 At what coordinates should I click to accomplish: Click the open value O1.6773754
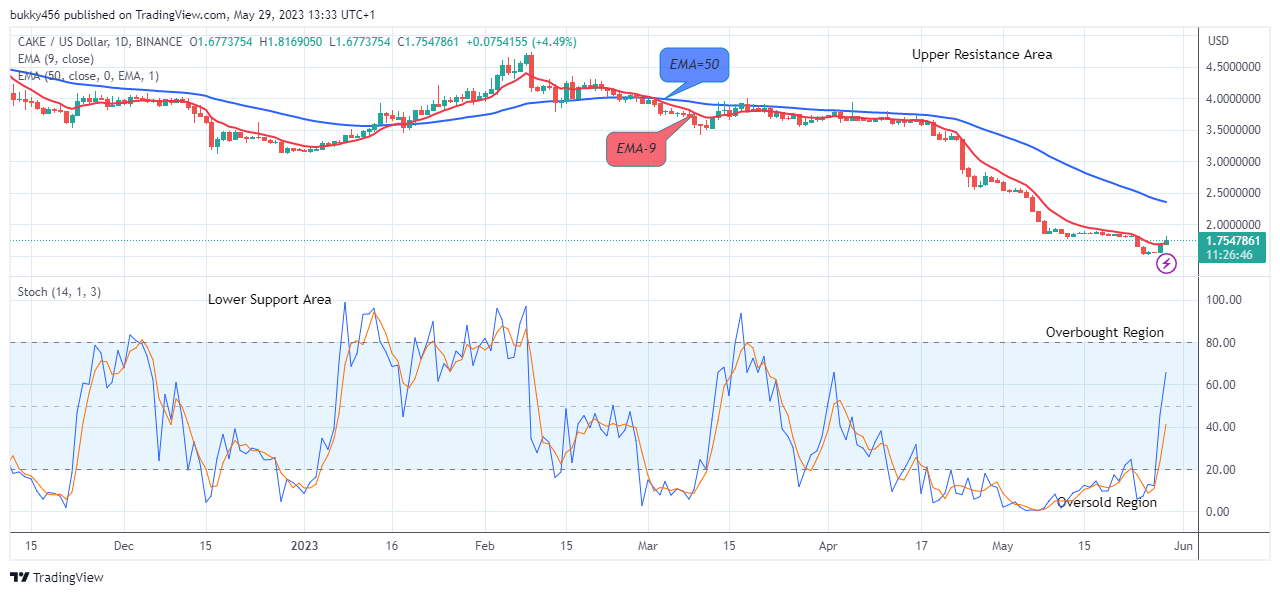click(x=221, y=42)
